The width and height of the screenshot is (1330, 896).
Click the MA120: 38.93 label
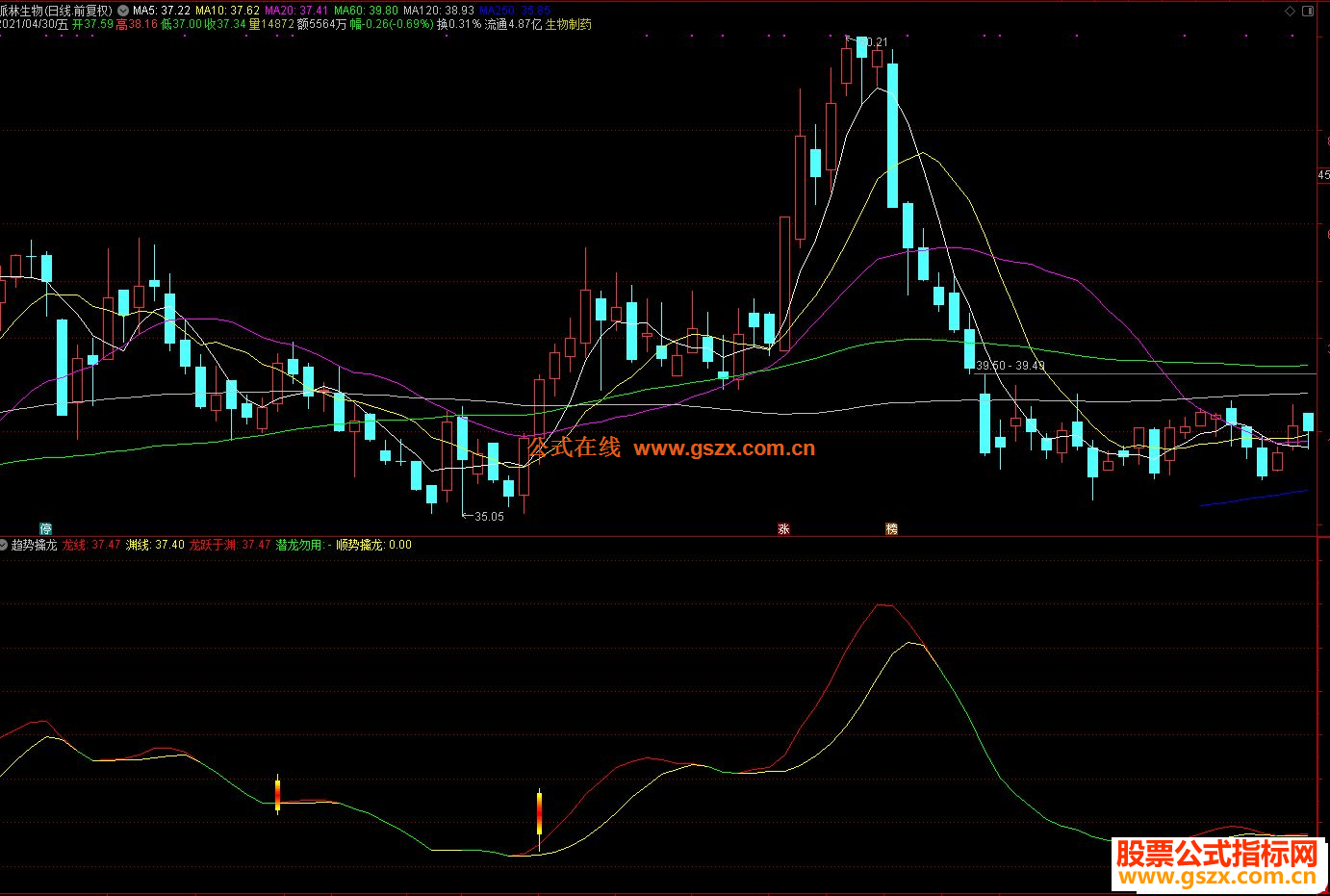tap(439, 11)
